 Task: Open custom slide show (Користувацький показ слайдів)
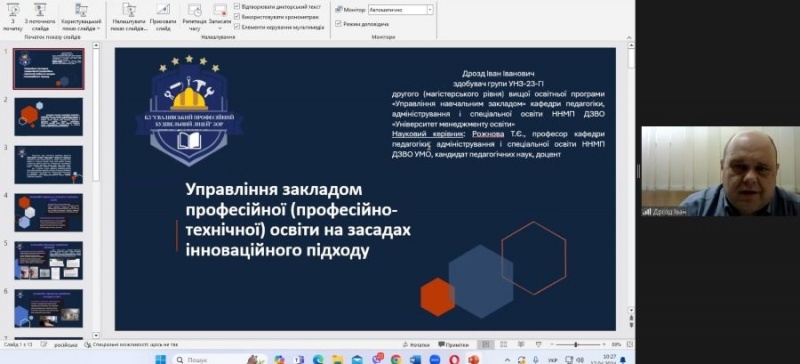[x=81, y=17]
